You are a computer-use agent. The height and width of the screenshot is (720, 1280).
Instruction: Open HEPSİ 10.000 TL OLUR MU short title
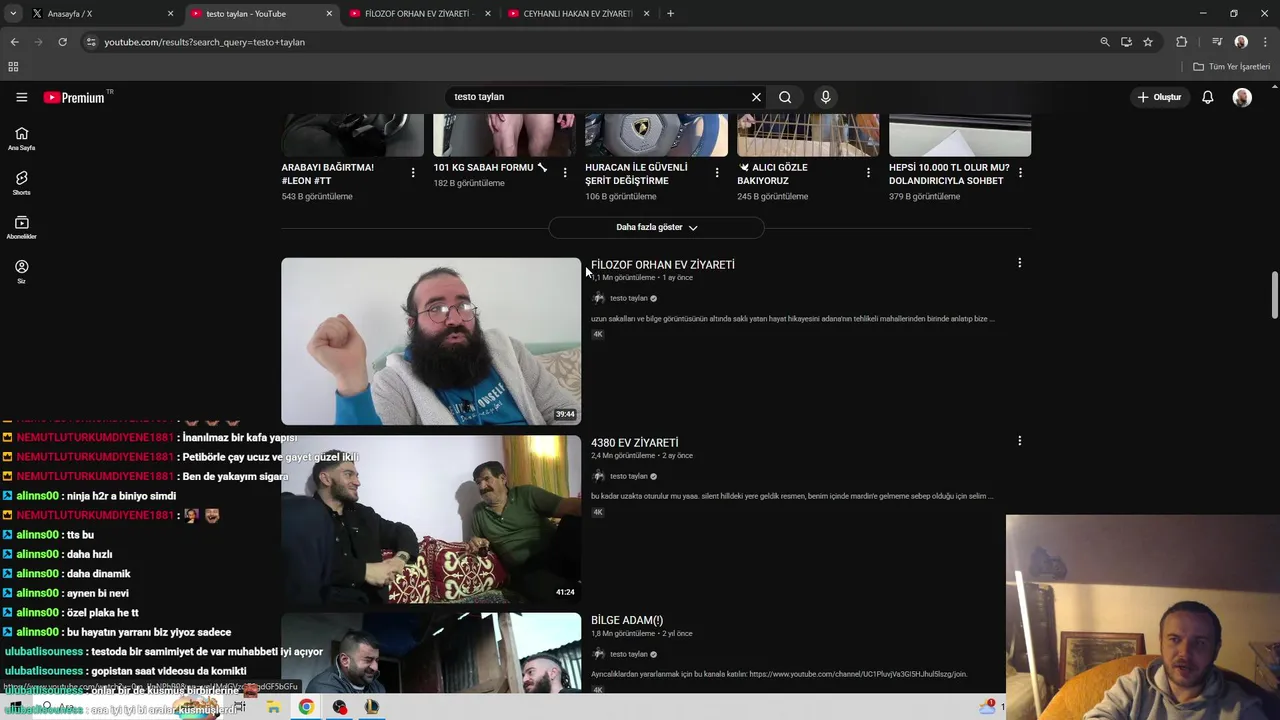[x=949, y=174]
